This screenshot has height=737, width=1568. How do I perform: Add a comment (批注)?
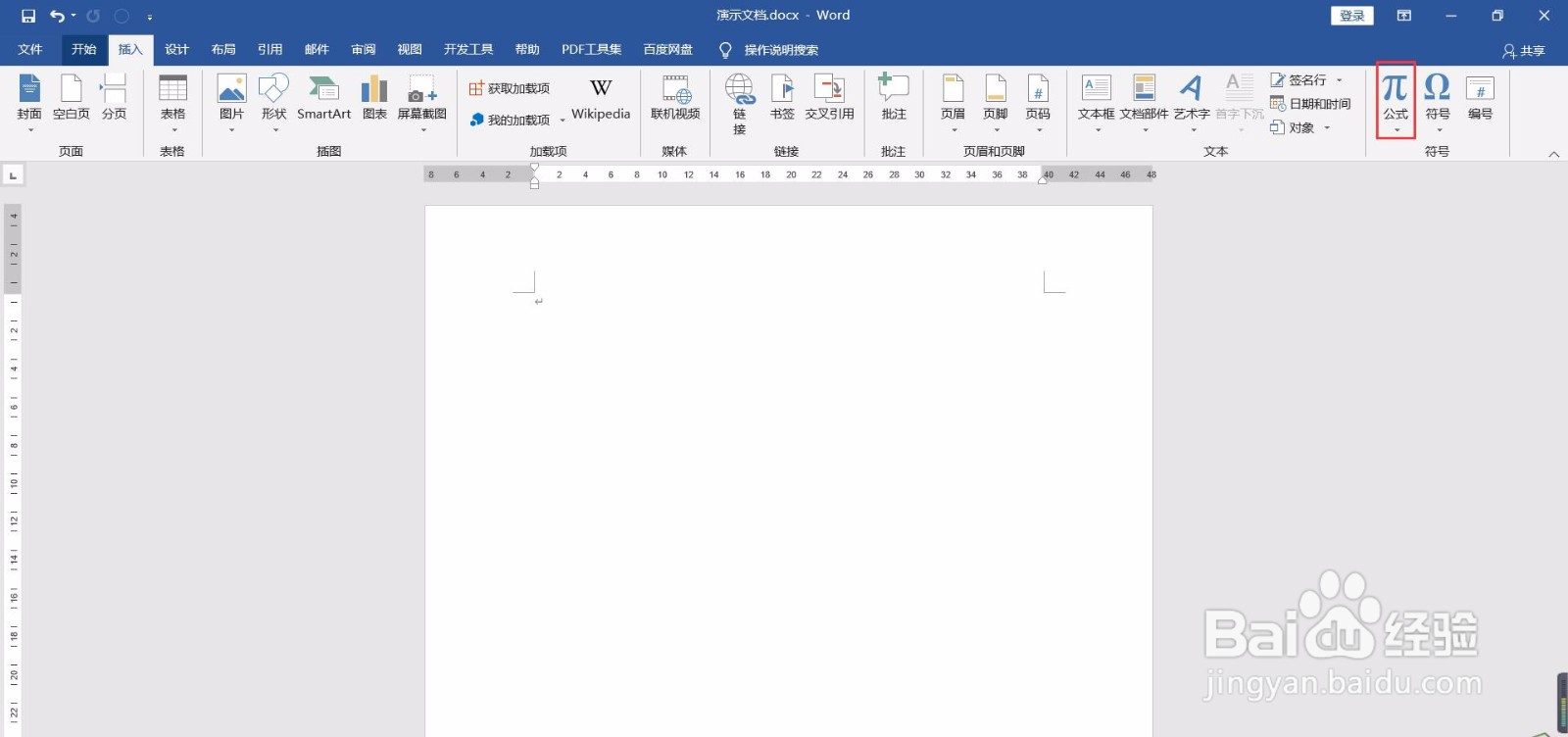(894, 98)
